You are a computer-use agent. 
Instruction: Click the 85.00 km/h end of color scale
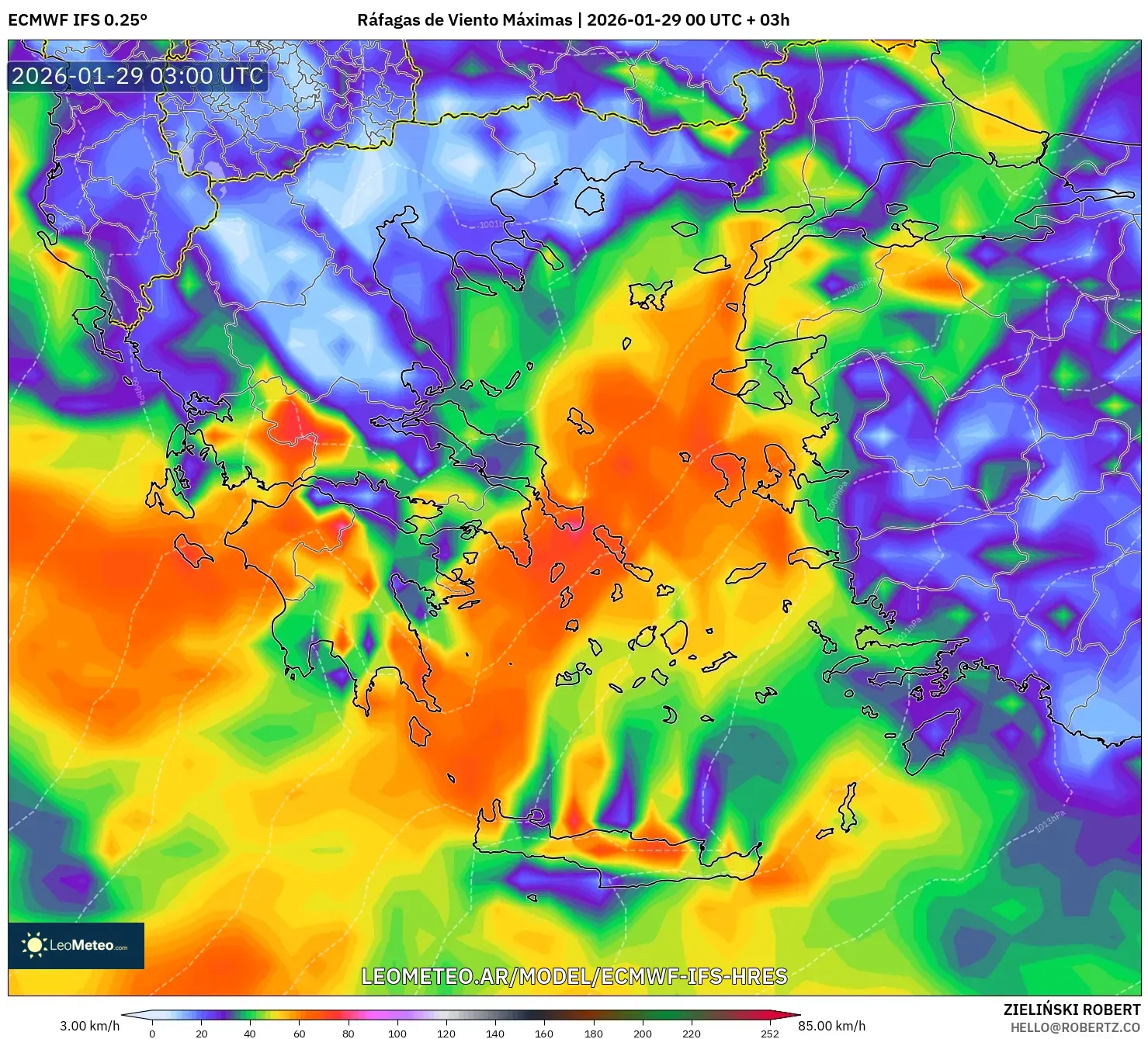(834, 1023)
